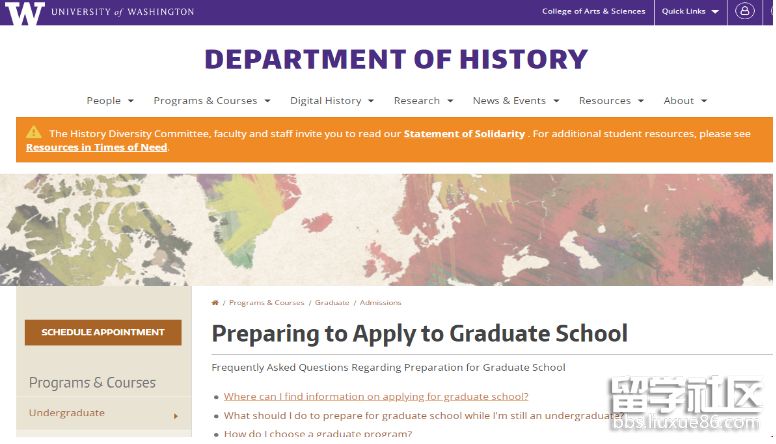Open 'Where can I find information on applying' link
776x444 pixels.
pos(376,396)
